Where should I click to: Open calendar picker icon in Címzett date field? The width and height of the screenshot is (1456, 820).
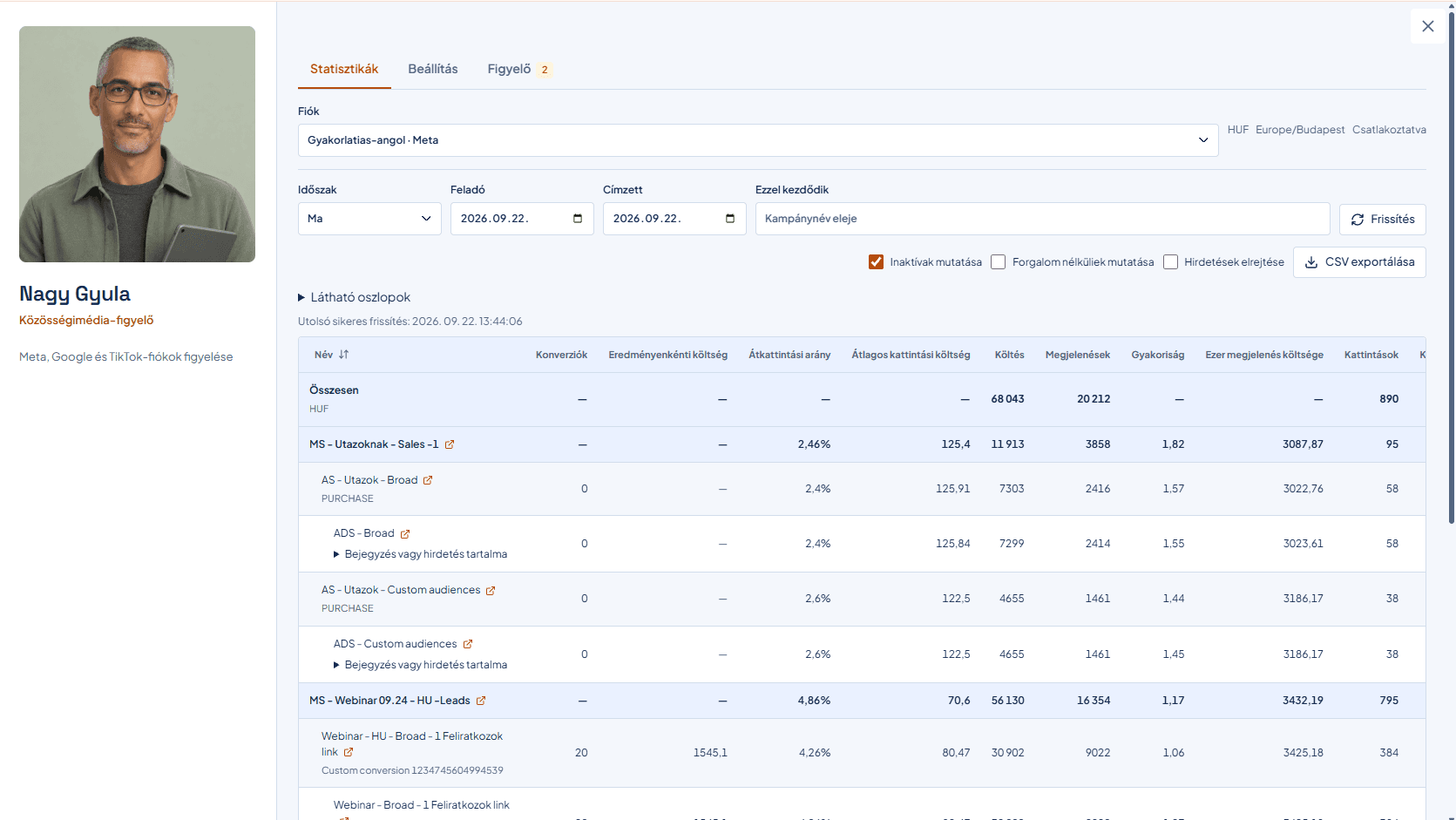[730, 219]
